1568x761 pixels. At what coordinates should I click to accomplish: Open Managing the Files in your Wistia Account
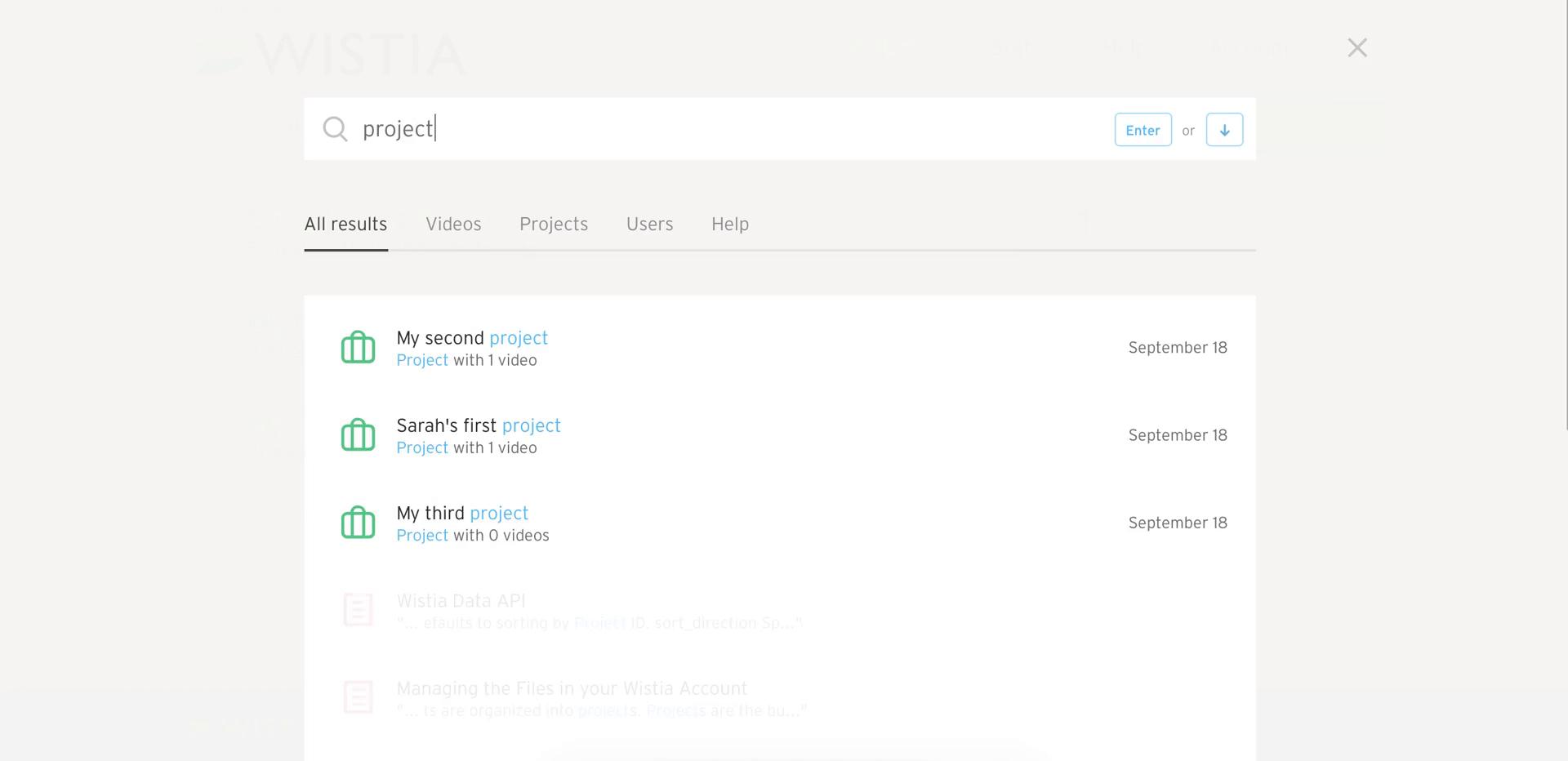coord(572,688)
